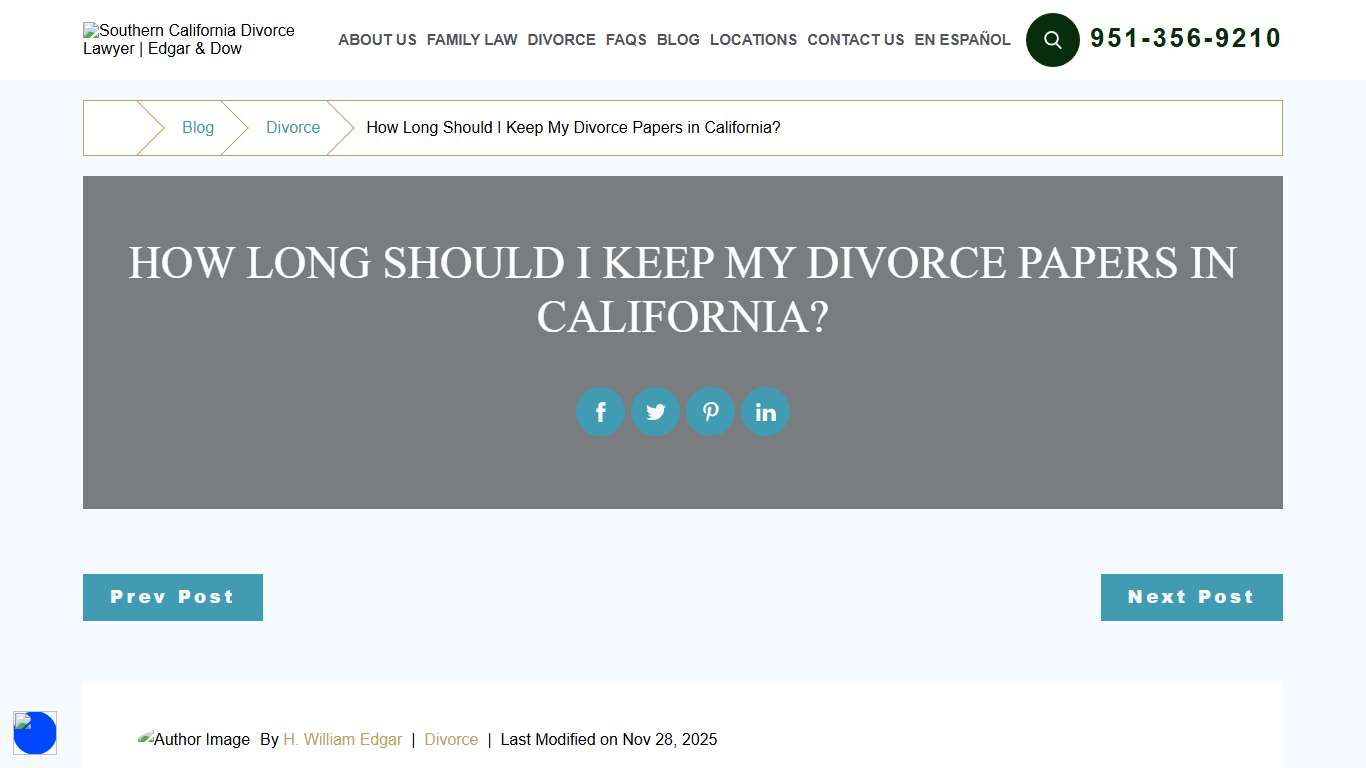Open the site search magnifier icon

click(x=1052, y=40)
